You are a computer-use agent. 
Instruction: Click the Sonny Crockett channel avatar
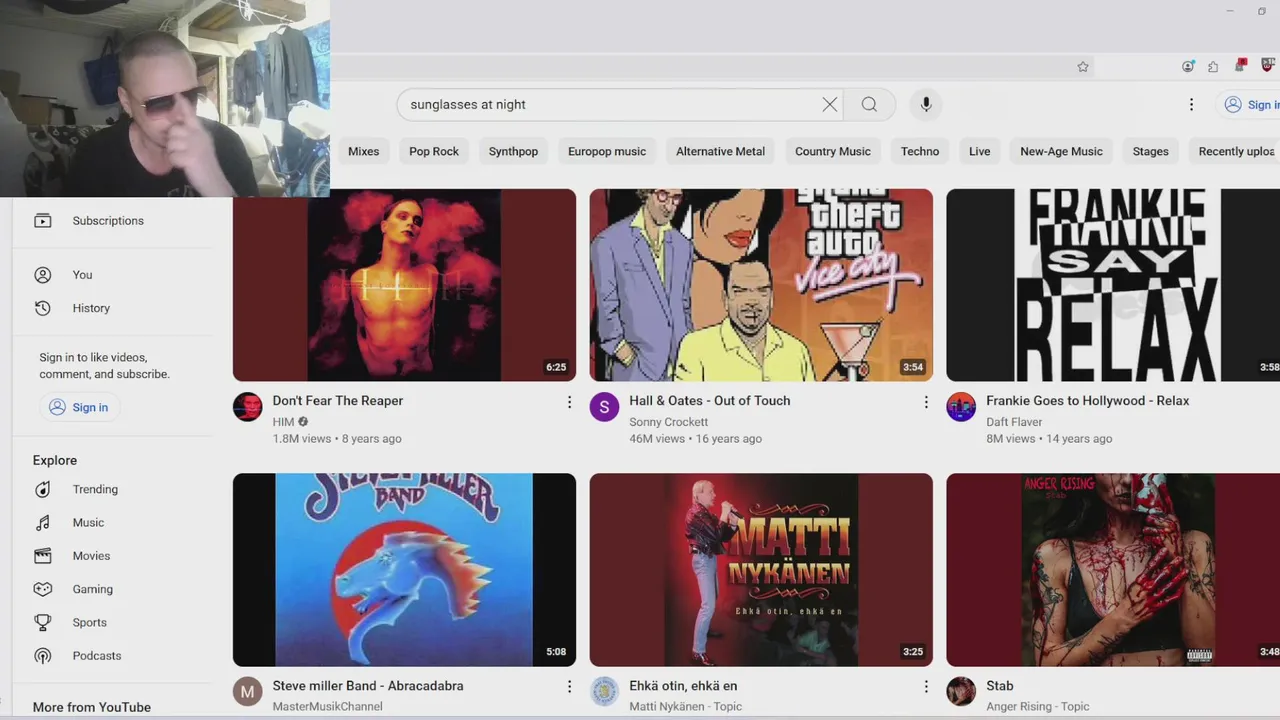(604, 407)
